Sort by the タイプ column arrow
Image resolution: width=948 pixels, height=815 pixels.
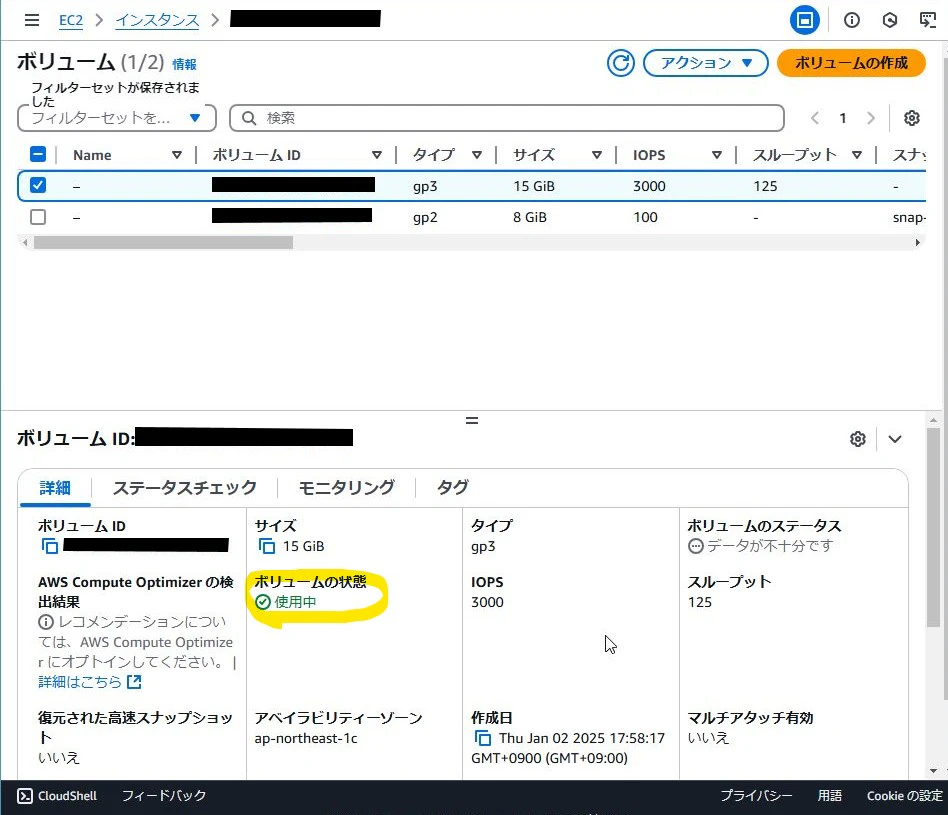coord(476,155)
